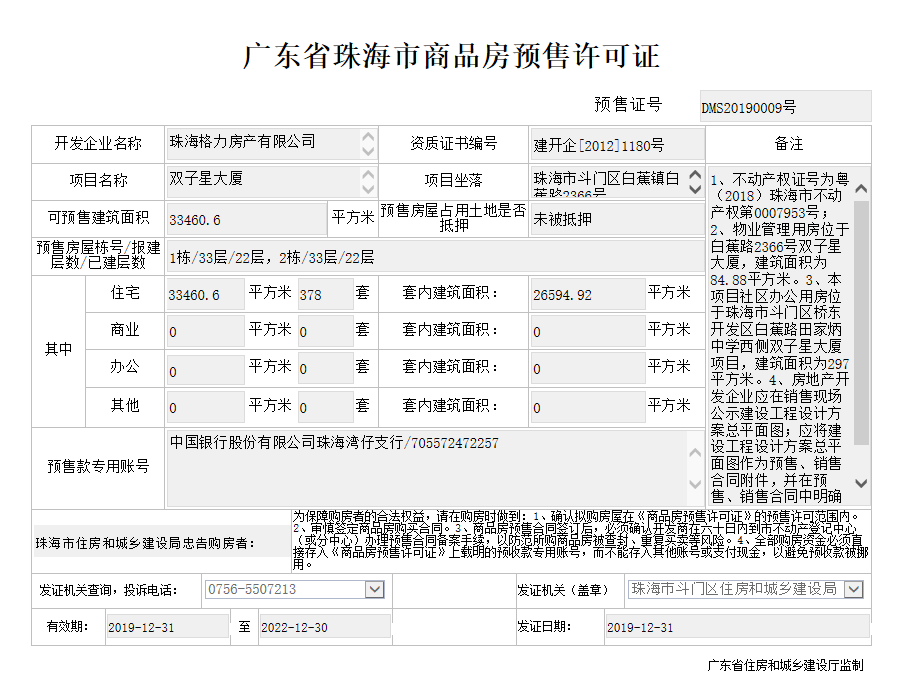Click down arrow of remarks scrollbar
This screenshot has height=697, width=899.
pyautogui.click(x=861, y=483)
